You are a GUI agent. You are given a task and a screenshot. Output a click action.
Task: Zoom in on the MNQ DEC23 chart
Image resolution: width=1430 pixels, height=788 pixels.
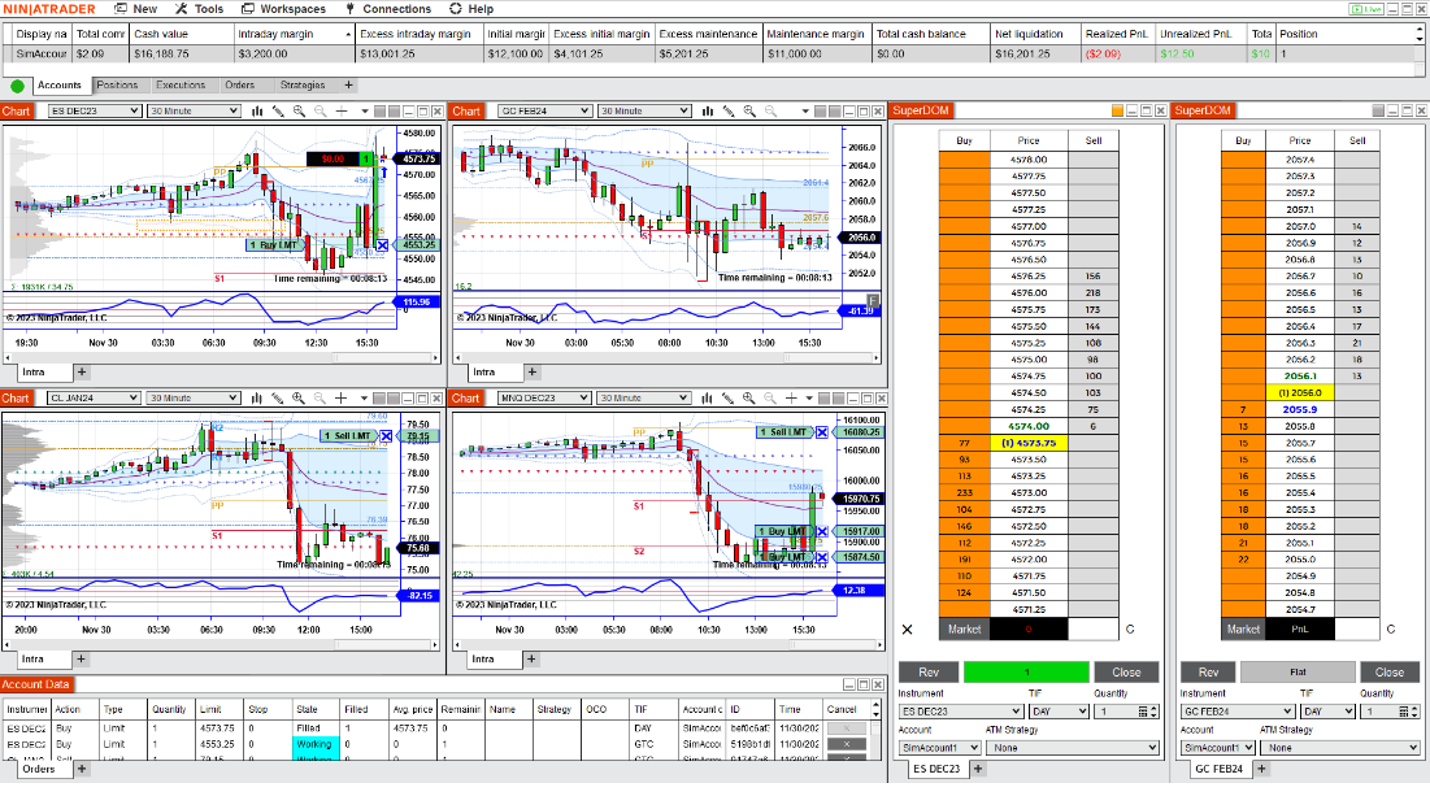pyautogui.click(x=749, y=398)
